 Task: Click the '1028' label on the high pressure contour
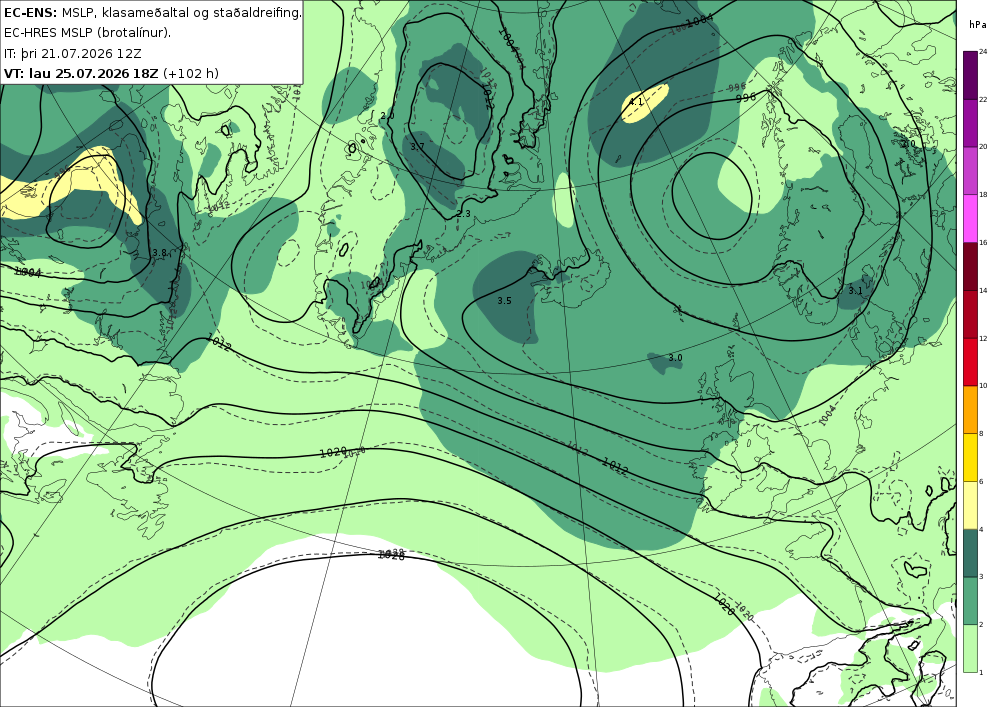[391, 555]
